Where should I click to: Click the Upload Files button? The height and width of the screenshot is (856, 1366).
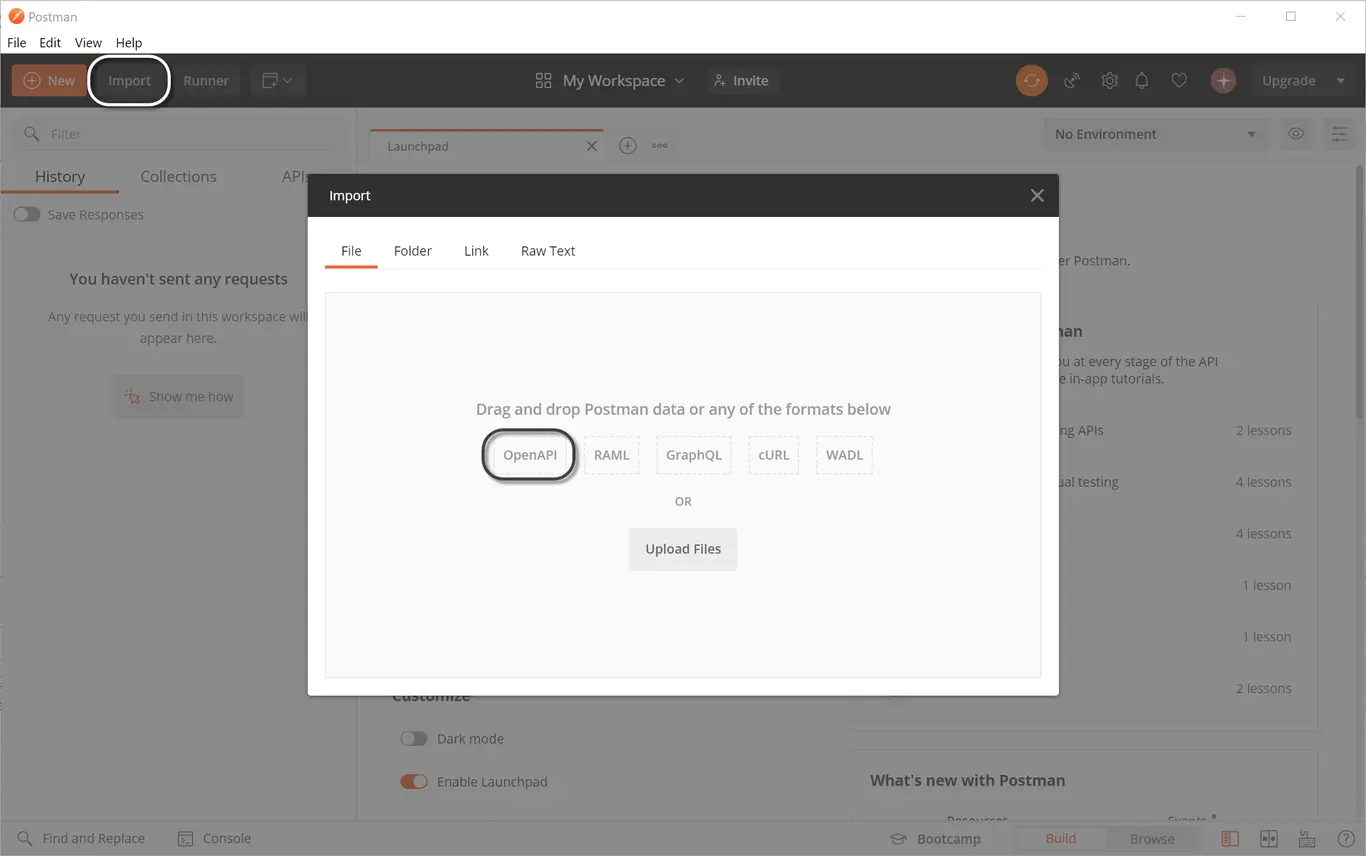[683, 549]
